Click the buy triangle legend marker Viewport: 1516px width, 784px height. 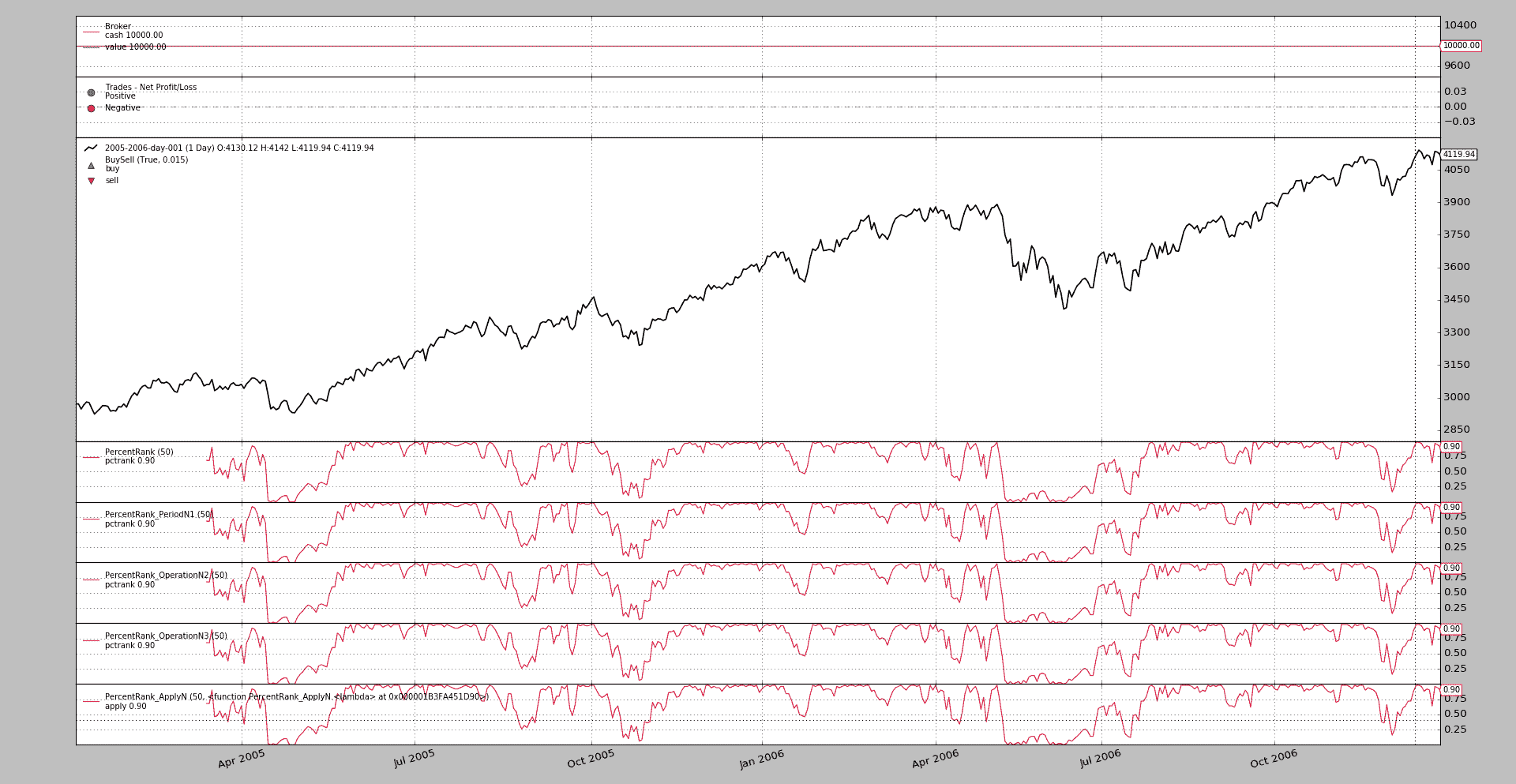(x=91, y=166)
